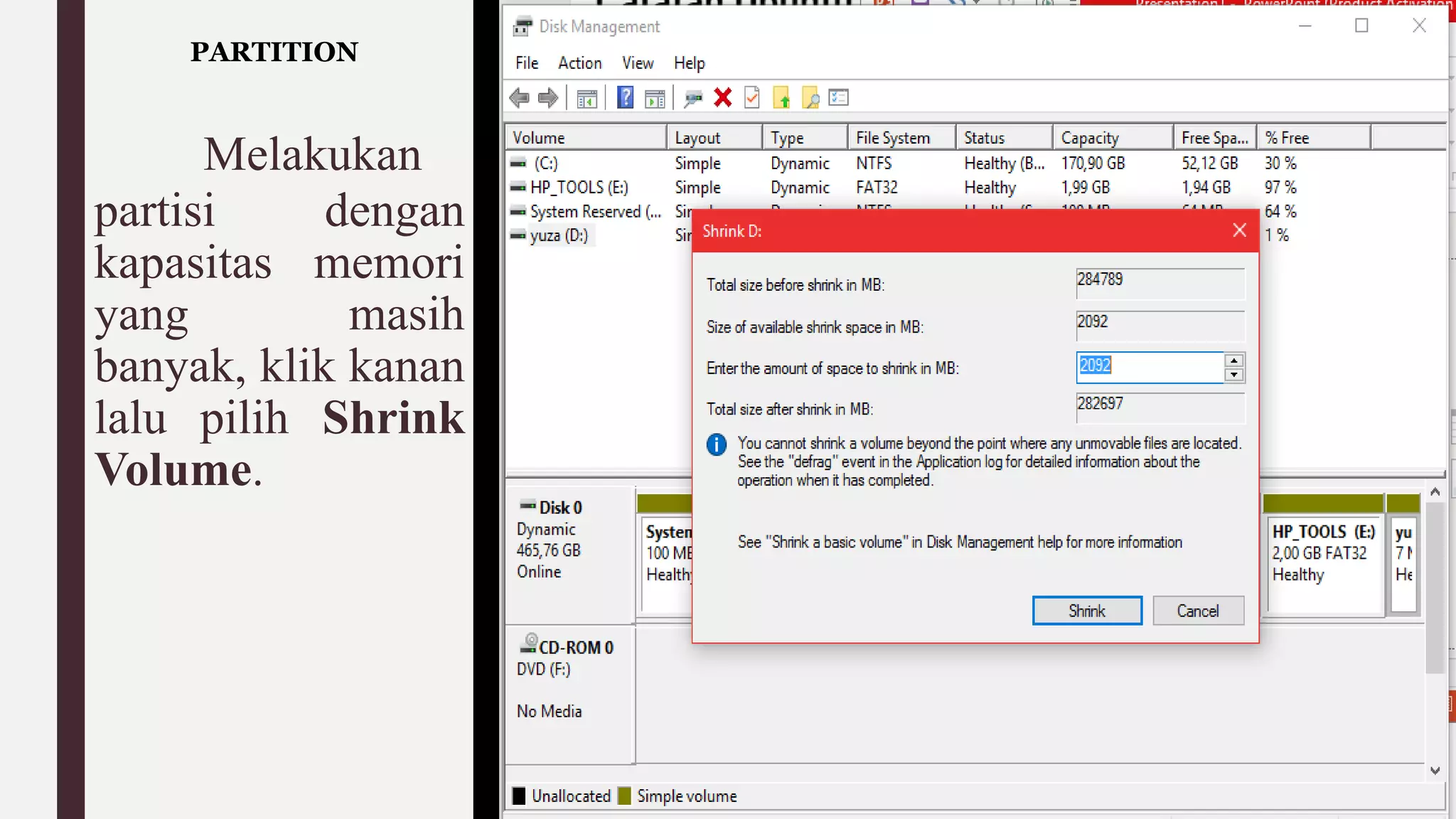Image resolution: width=1456 pixels, height=819 pixels.
Task: Click the Back arrow toolbar icon
Action: pos(520,98)
